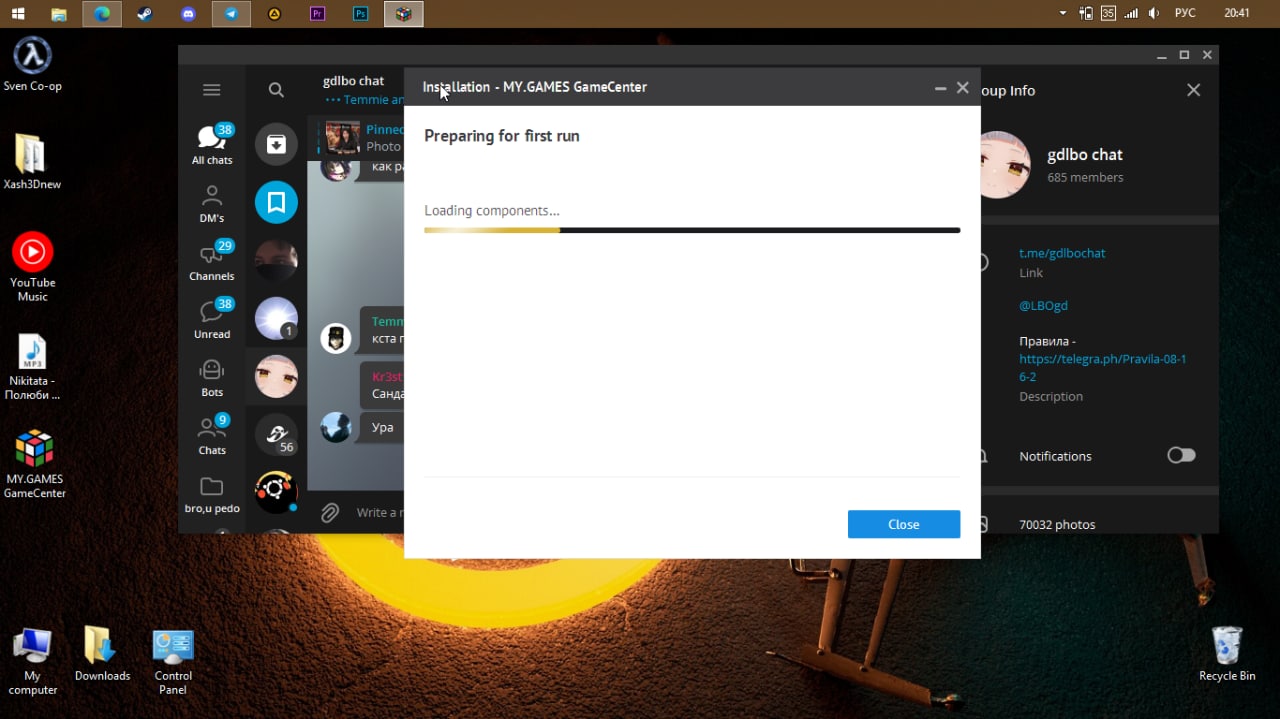Open the Windows Start menu
1280x719 pixels.
pos(18,14)
